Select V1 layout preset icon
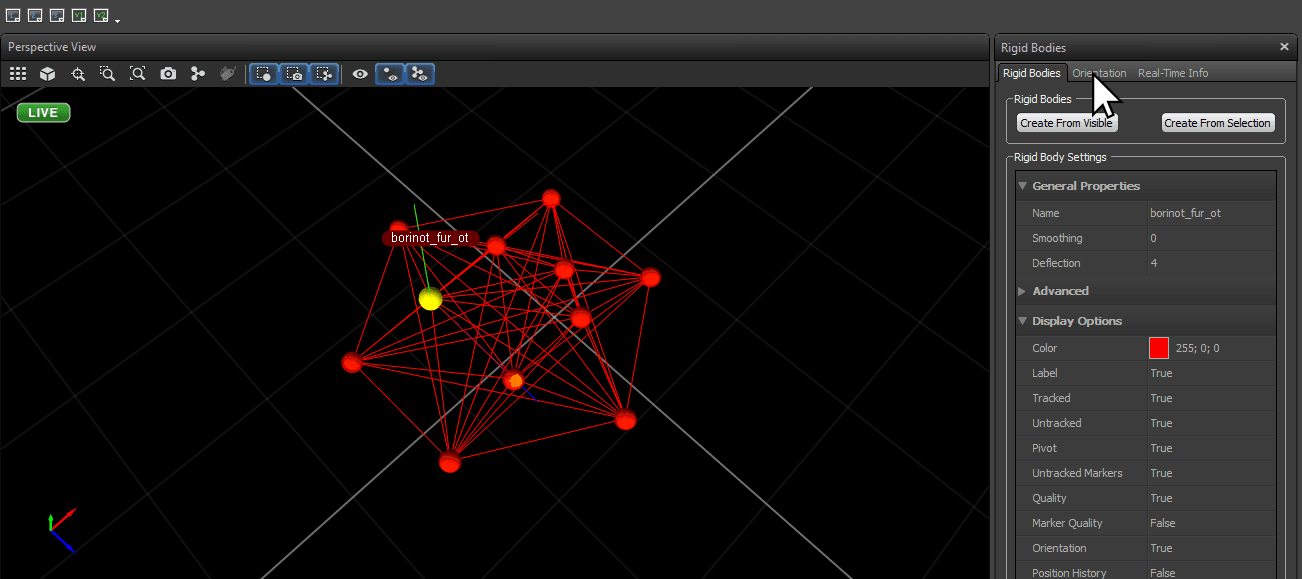The height and width of the screenshot is (579, 1302). coord(79,15)
